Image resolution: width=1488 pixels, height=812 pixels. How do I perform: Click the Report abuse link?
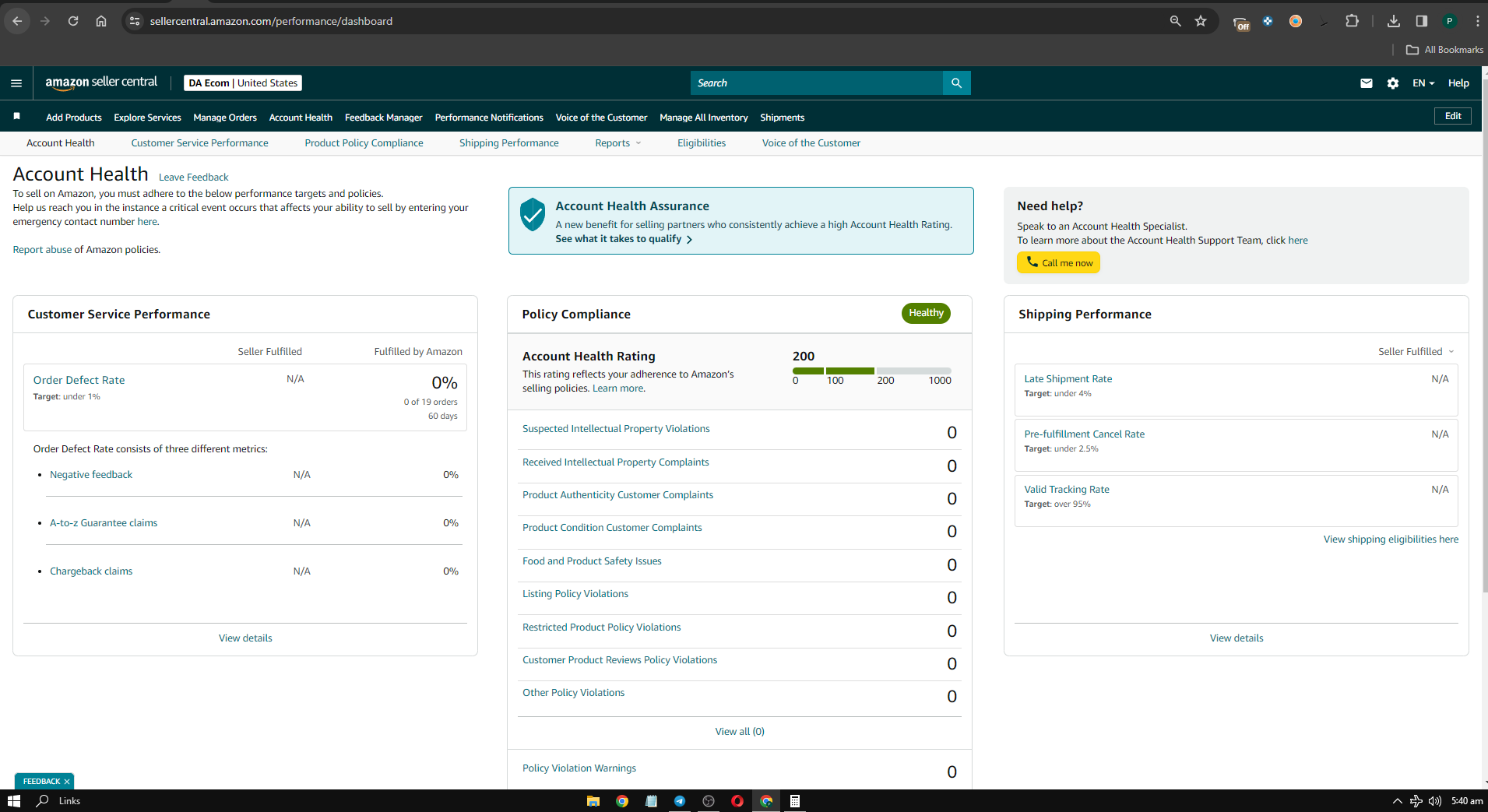tap(42, 250)
